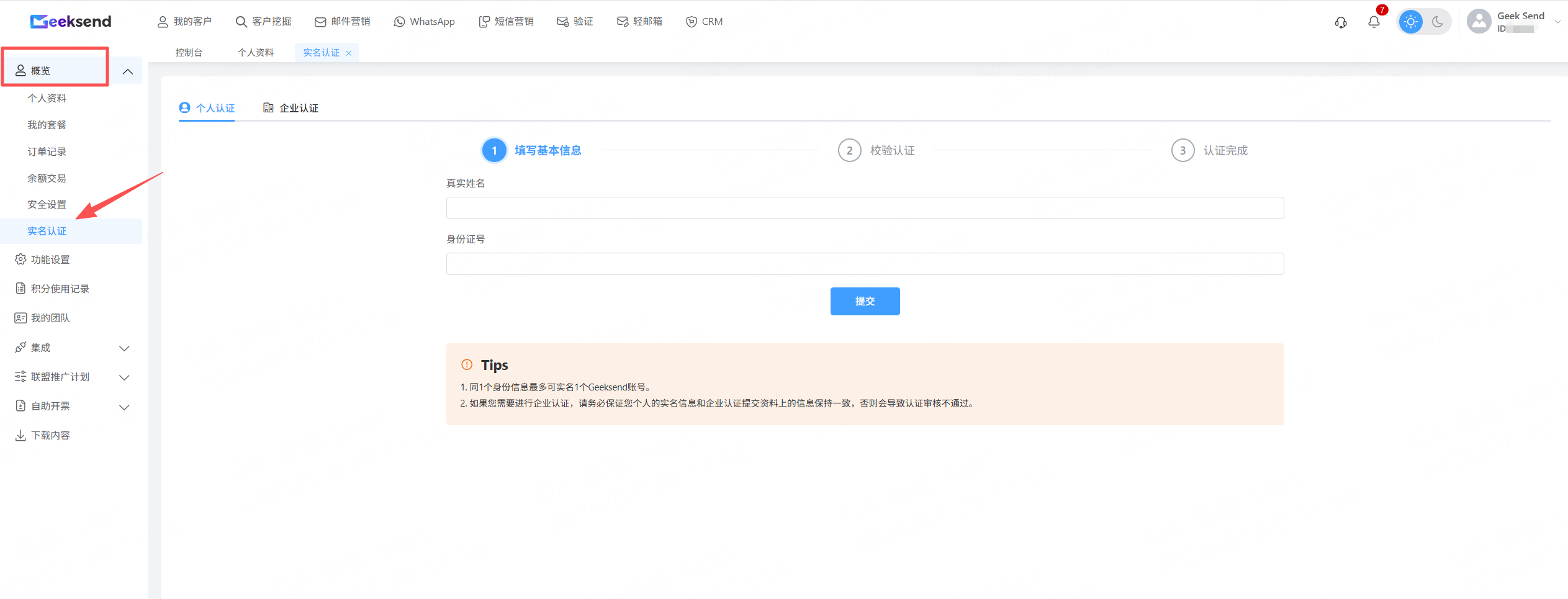
Task: Open 功能设置 in the sidebar
Action: [50, 259]
